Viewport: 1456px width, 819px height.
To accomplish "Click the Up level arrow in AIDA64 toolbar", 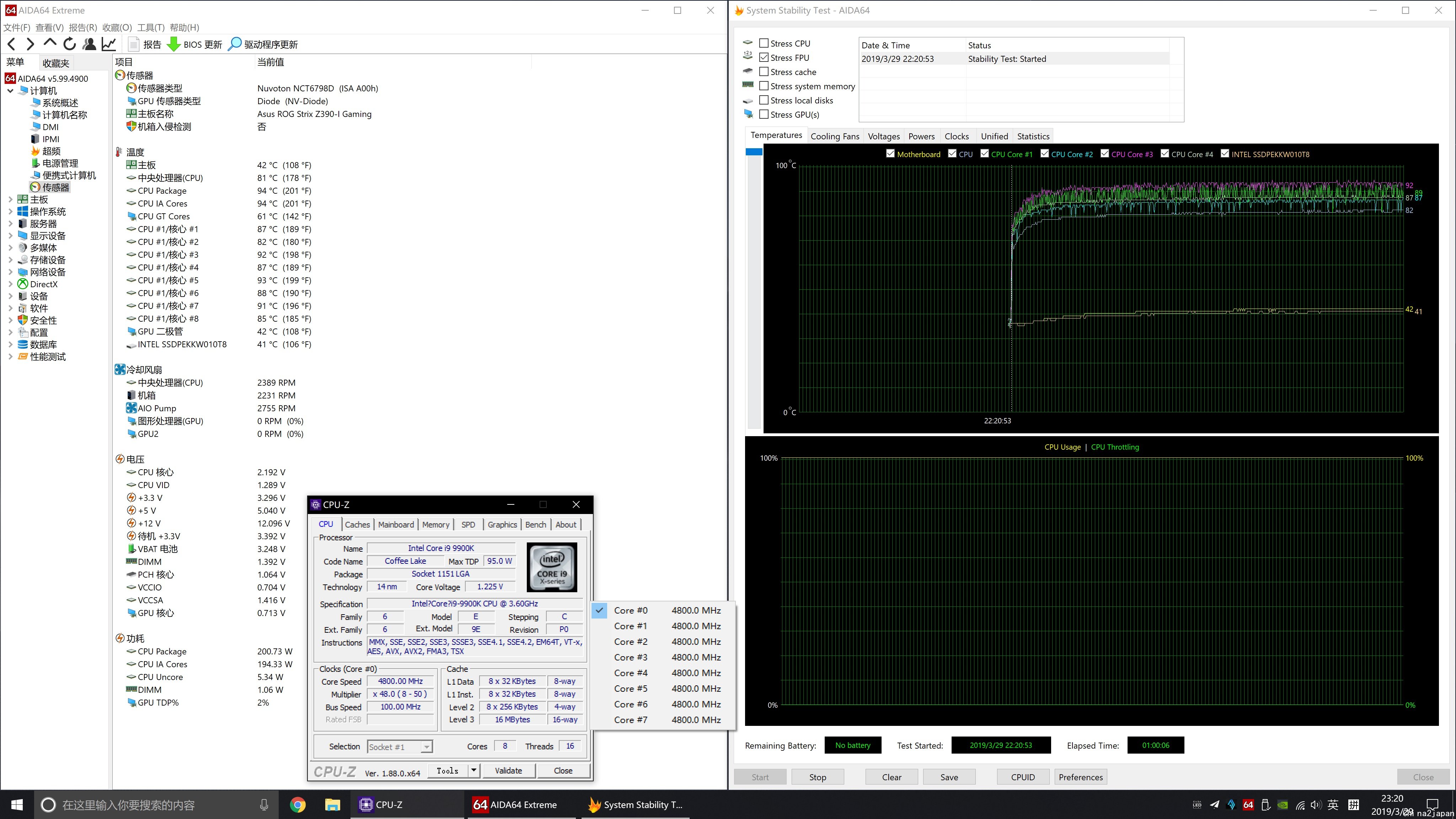I will coord(50,43).
